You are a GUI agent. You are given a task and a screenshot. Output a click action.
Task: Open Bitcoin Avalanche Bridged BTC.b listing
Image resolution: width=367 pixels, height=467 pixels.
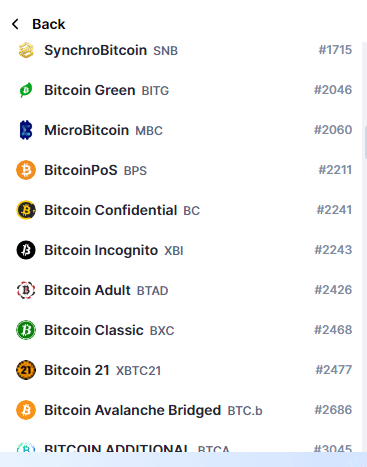pyautogui.click(x=184, y=410)
